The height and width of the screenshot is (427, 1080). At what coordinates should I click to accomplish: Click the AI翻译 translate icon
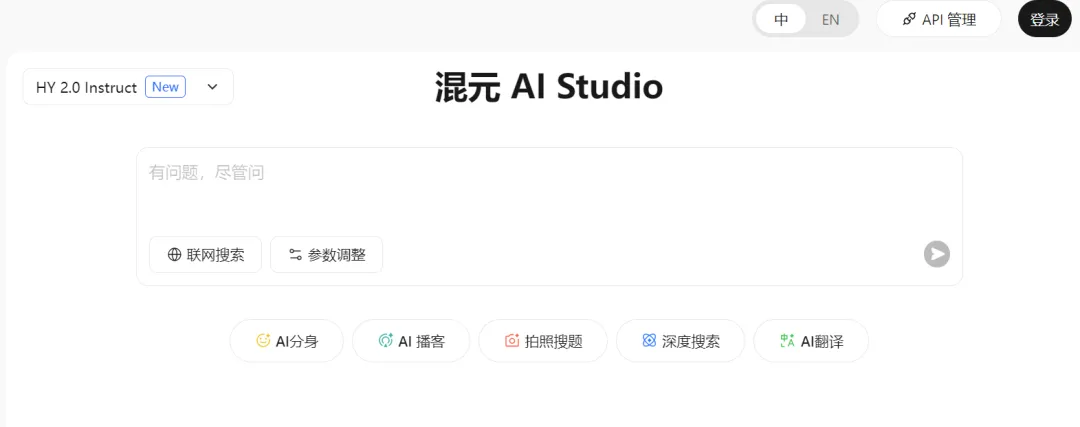coord(787,340)
